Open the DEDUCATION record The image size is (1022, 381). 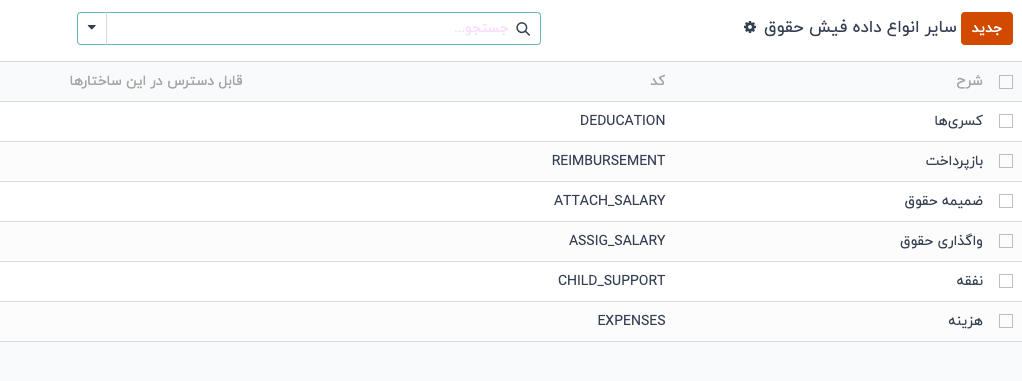[622, 120]
